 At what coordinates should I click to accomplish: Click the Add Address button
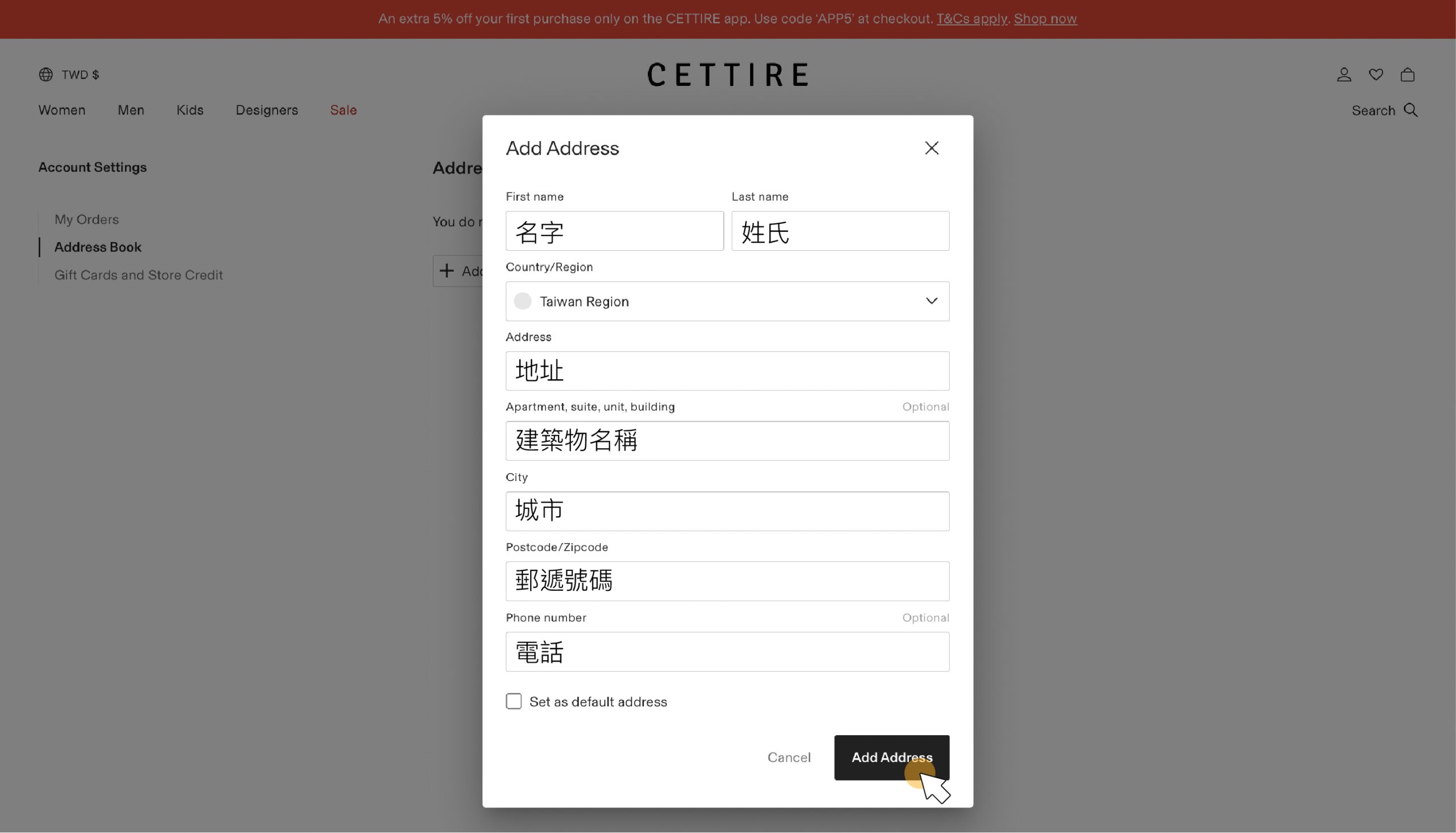pyautogui.click(x=892, y=757)
